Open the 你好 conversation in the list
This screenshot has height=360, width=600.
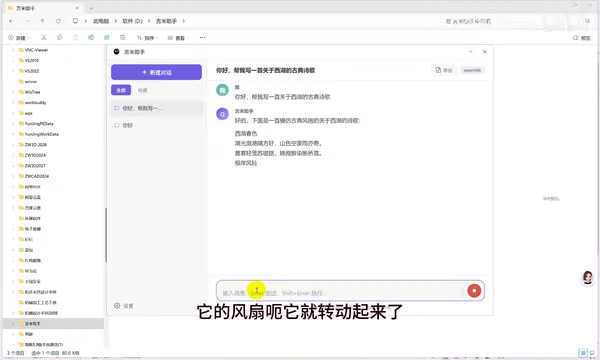click(157, 125)
